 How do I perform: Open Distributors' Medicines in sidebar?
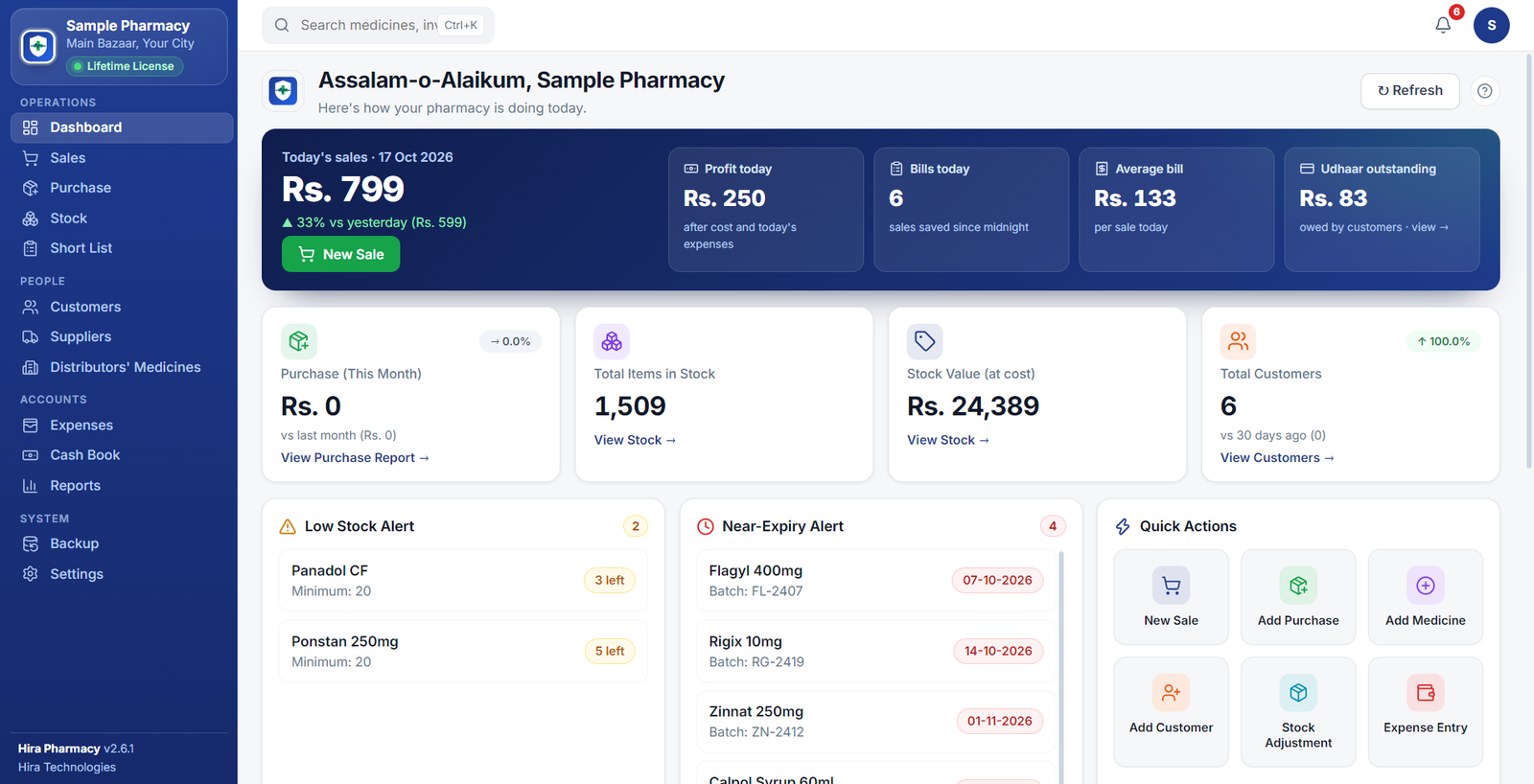pos(122,367)
